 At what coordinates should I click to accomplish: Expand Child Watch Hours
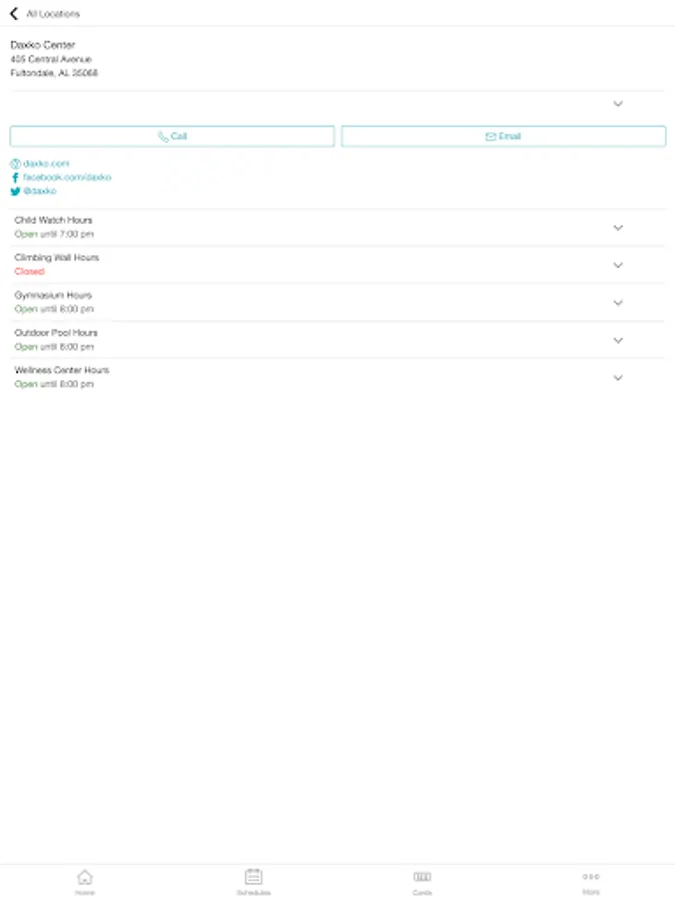(618, 228)
